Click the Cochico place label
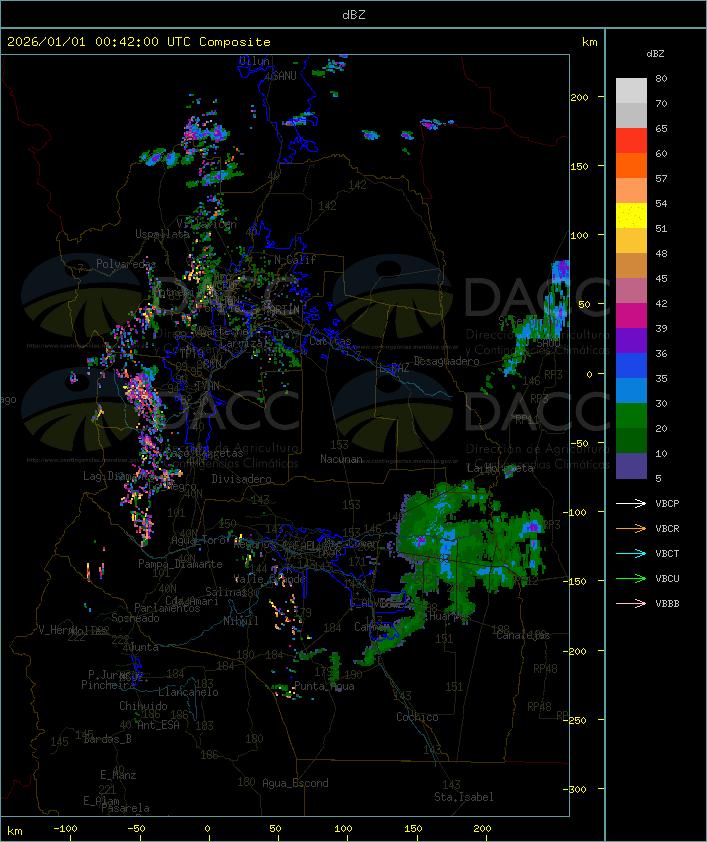Viewport: 707px width, 842px height. pyautogui.click(x=417, y=717)
